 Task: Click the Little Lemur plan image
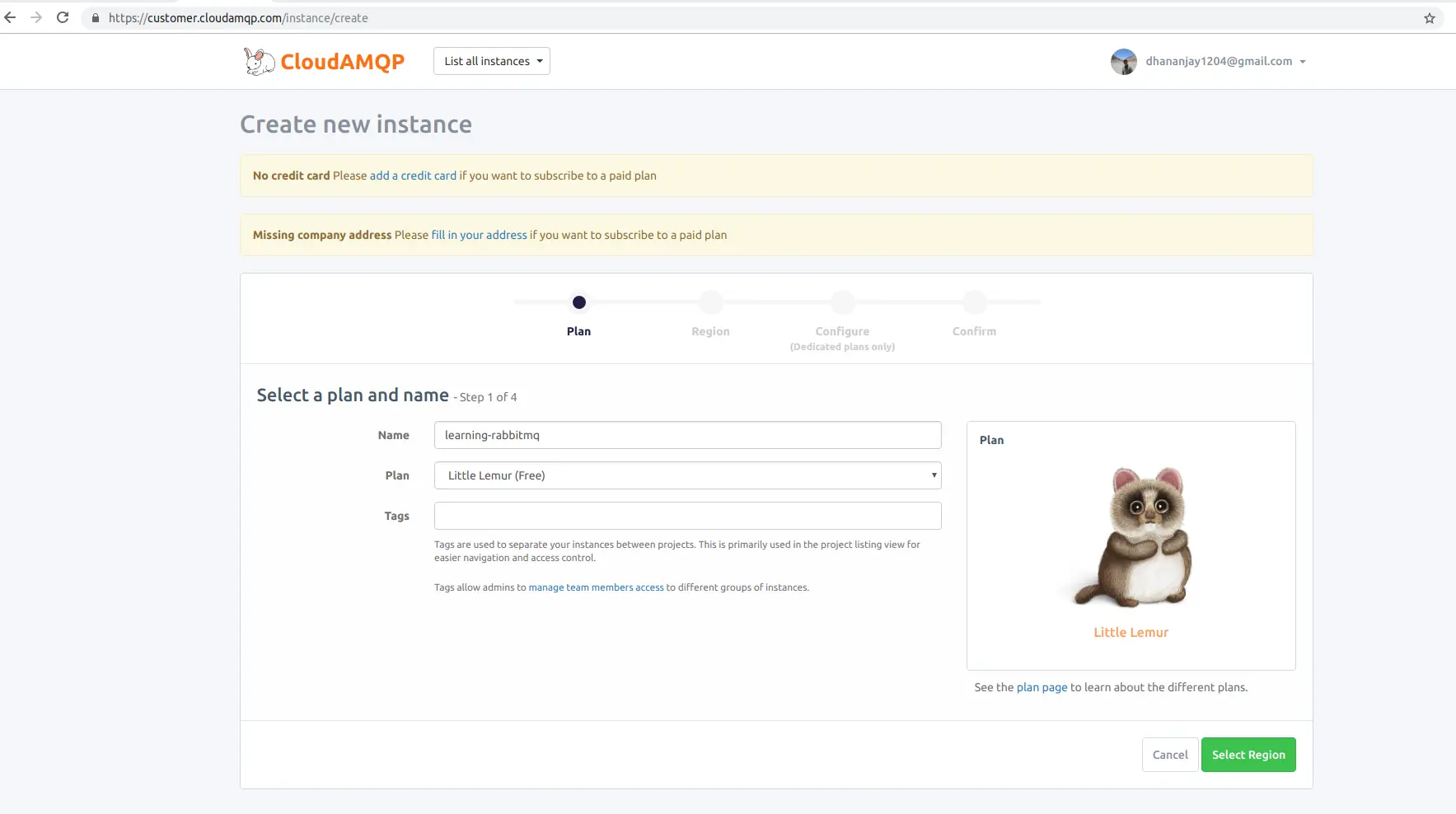1131,537
